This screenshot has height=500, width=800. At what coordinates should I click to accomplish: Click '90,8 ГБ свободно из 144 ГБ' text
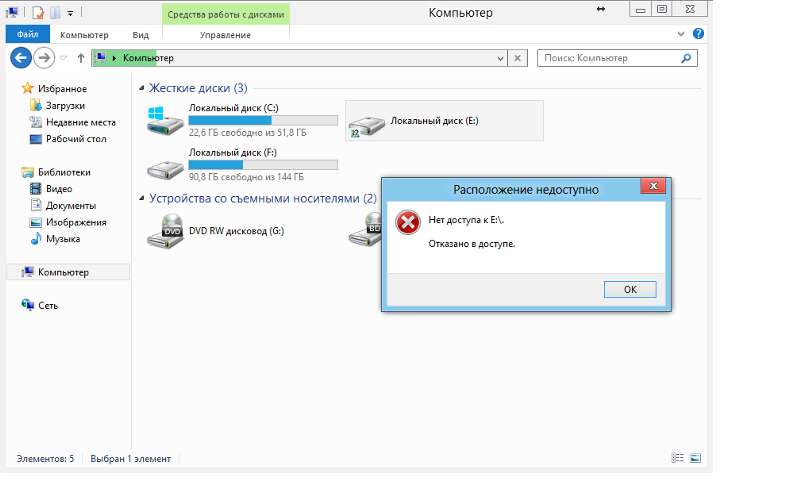246,177
